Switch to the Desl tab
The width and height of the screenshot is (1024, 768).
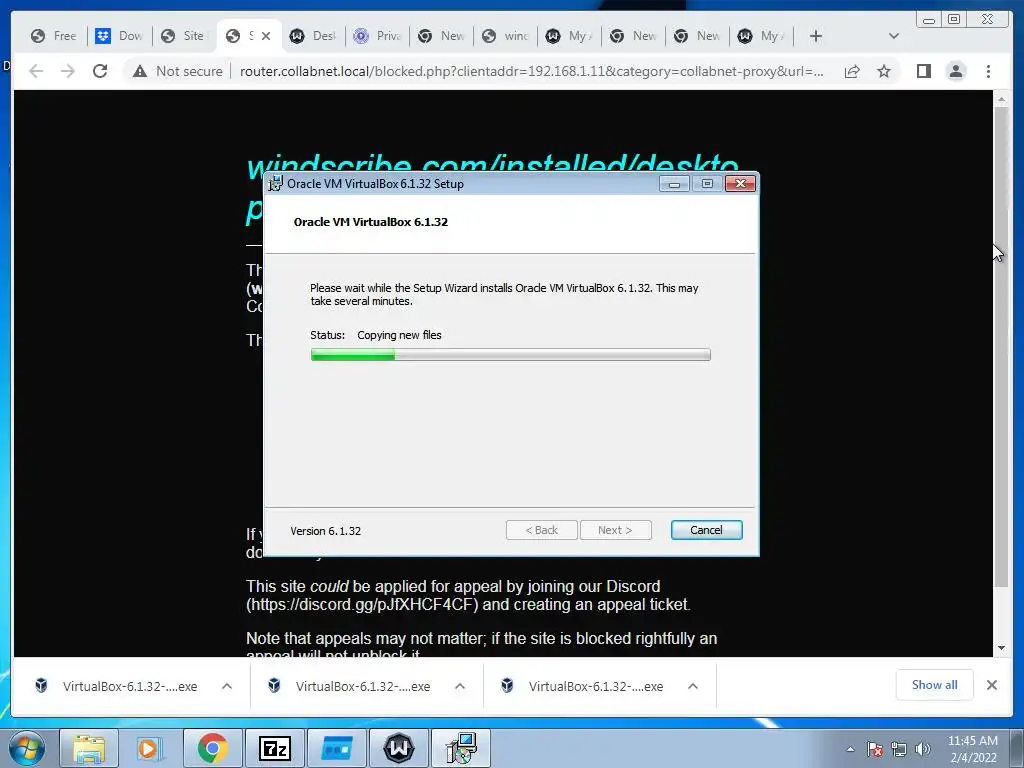[x=313, y=36]
